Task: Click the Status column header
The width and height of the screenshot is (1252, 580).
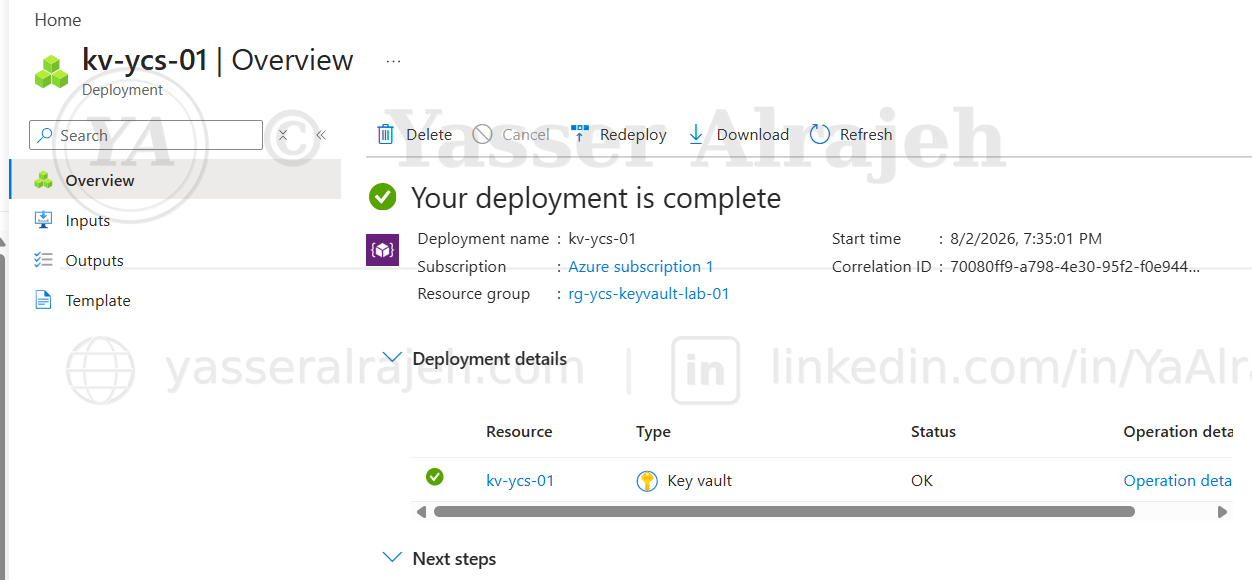Action: point(933,432)
